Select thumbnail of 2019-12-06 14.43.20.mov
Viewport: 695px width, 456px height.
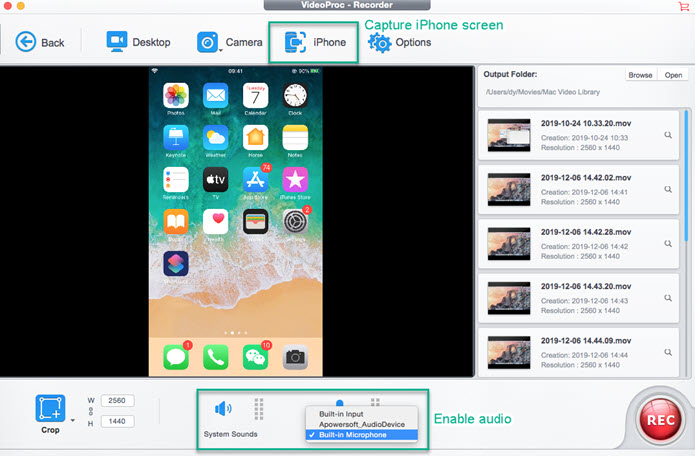pyautogui.click(x=509, y=298)
